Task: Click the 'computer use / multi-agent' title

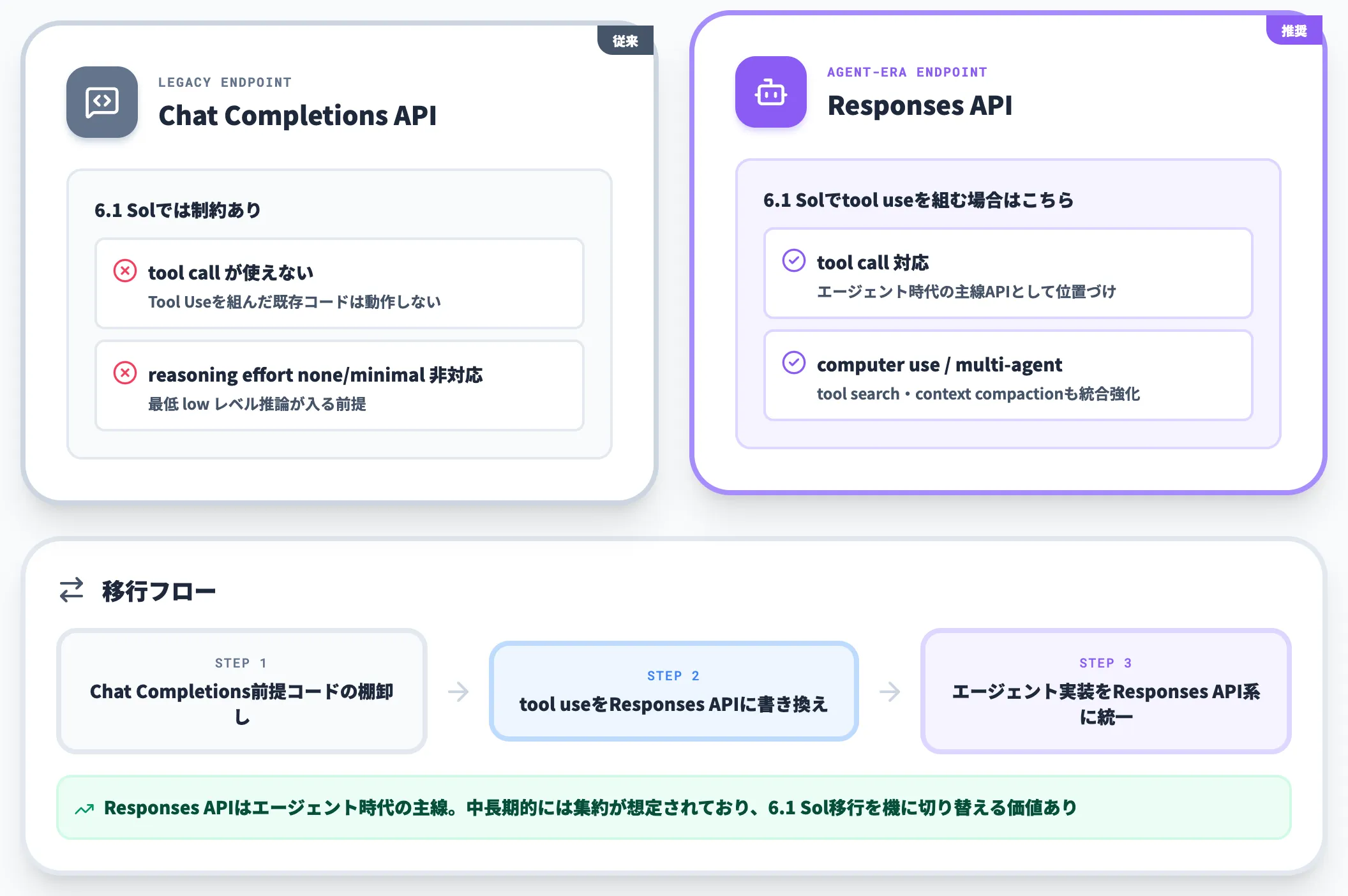Action: [x=940, y=364]
